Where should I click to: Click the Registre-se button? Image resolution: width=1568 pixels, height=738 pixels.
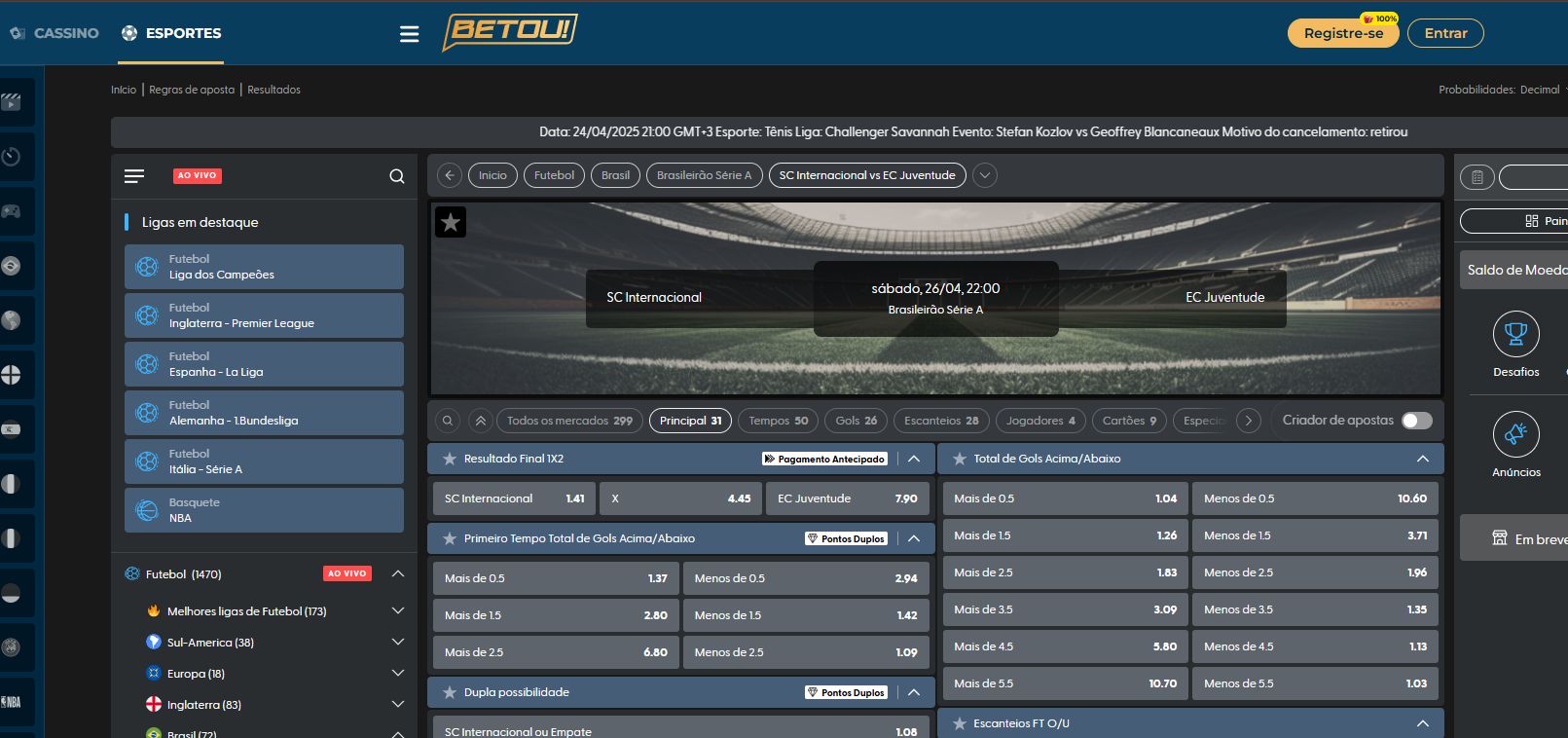[1343, 33]
